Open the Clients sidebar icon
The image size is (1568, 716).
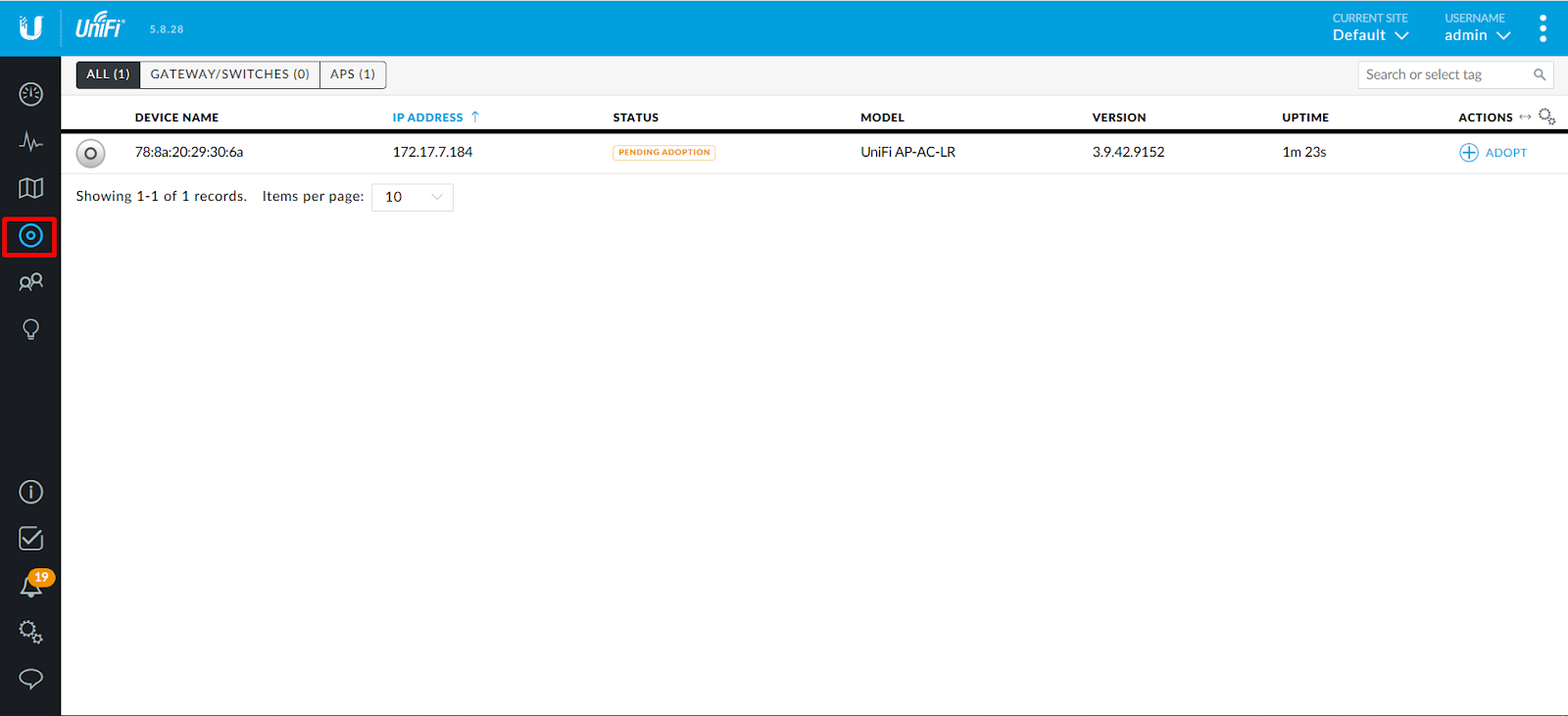tap(30, 282)
